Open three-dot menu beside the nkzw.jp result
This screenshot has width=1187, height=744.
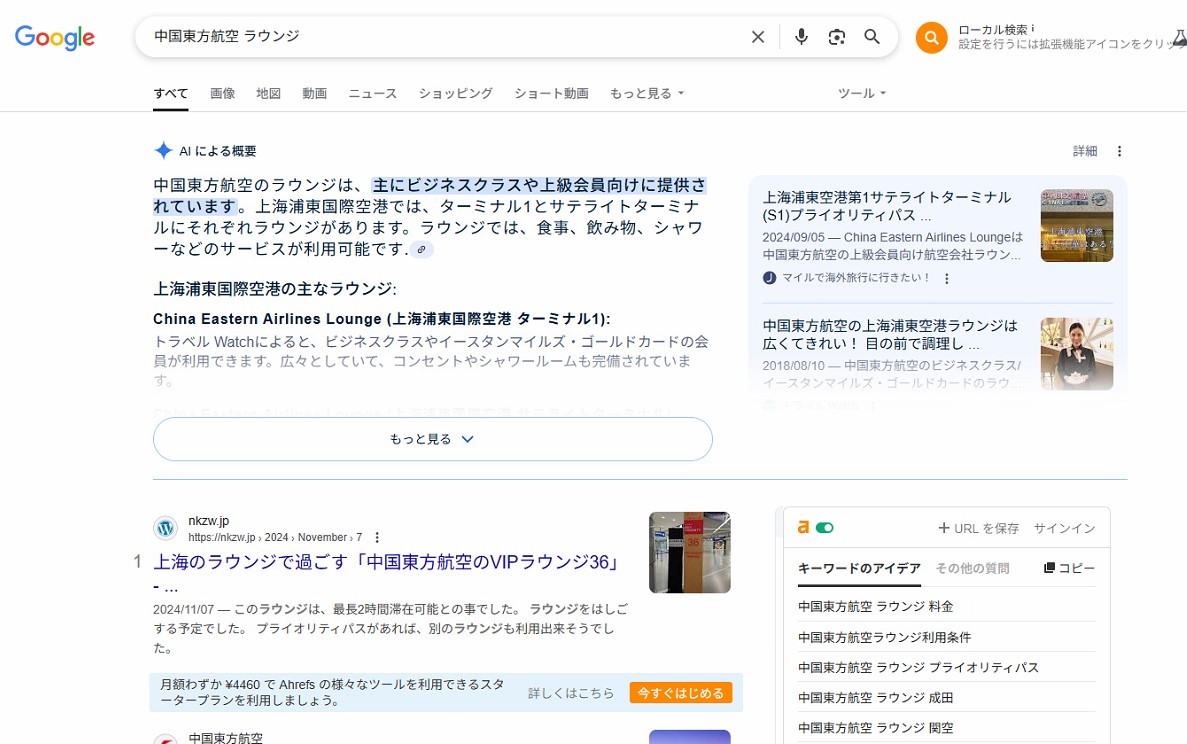click(x=377, y=537)
